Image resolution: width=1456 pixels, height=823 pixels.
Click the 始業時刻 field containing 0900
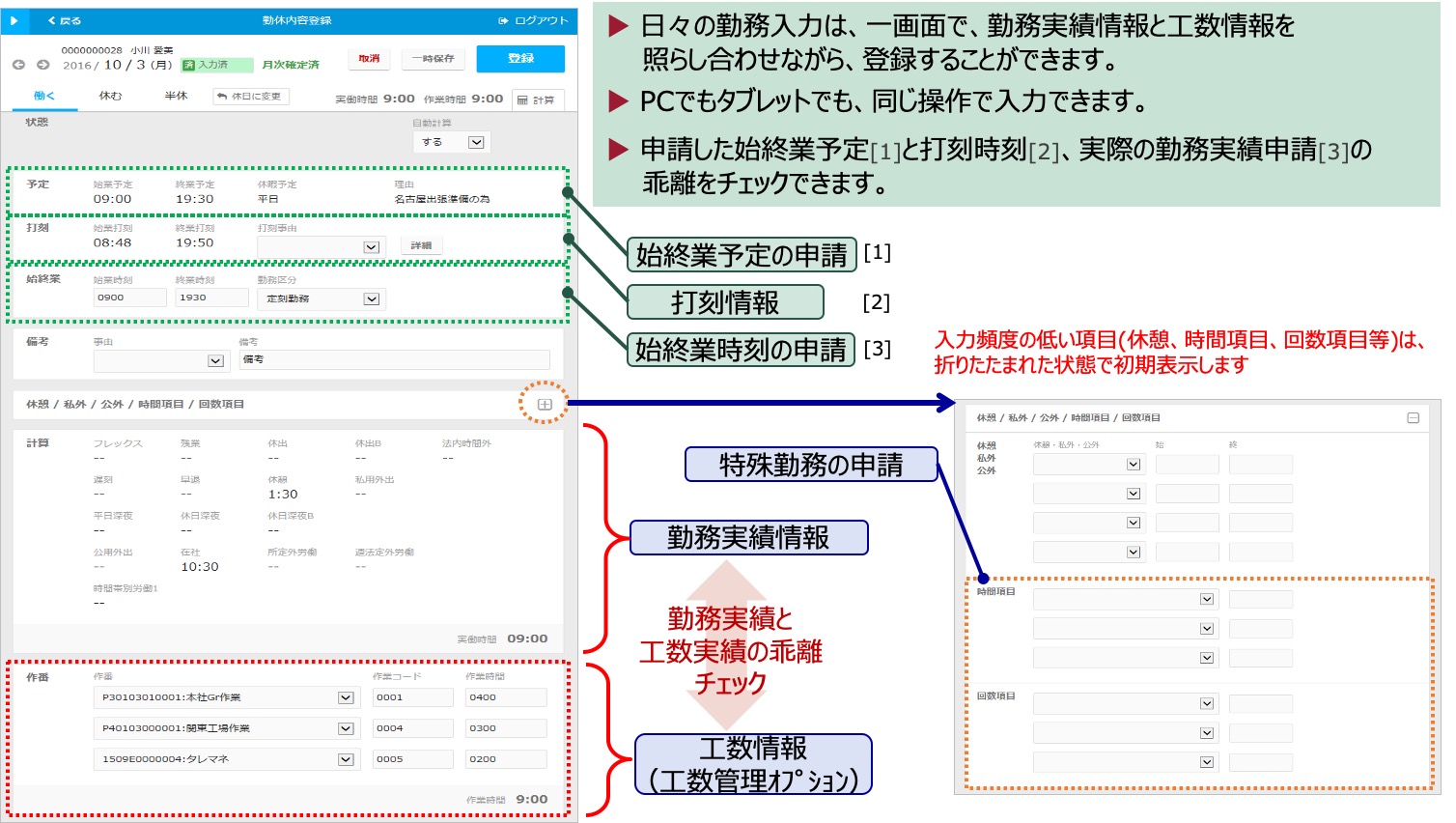(129, 298)
